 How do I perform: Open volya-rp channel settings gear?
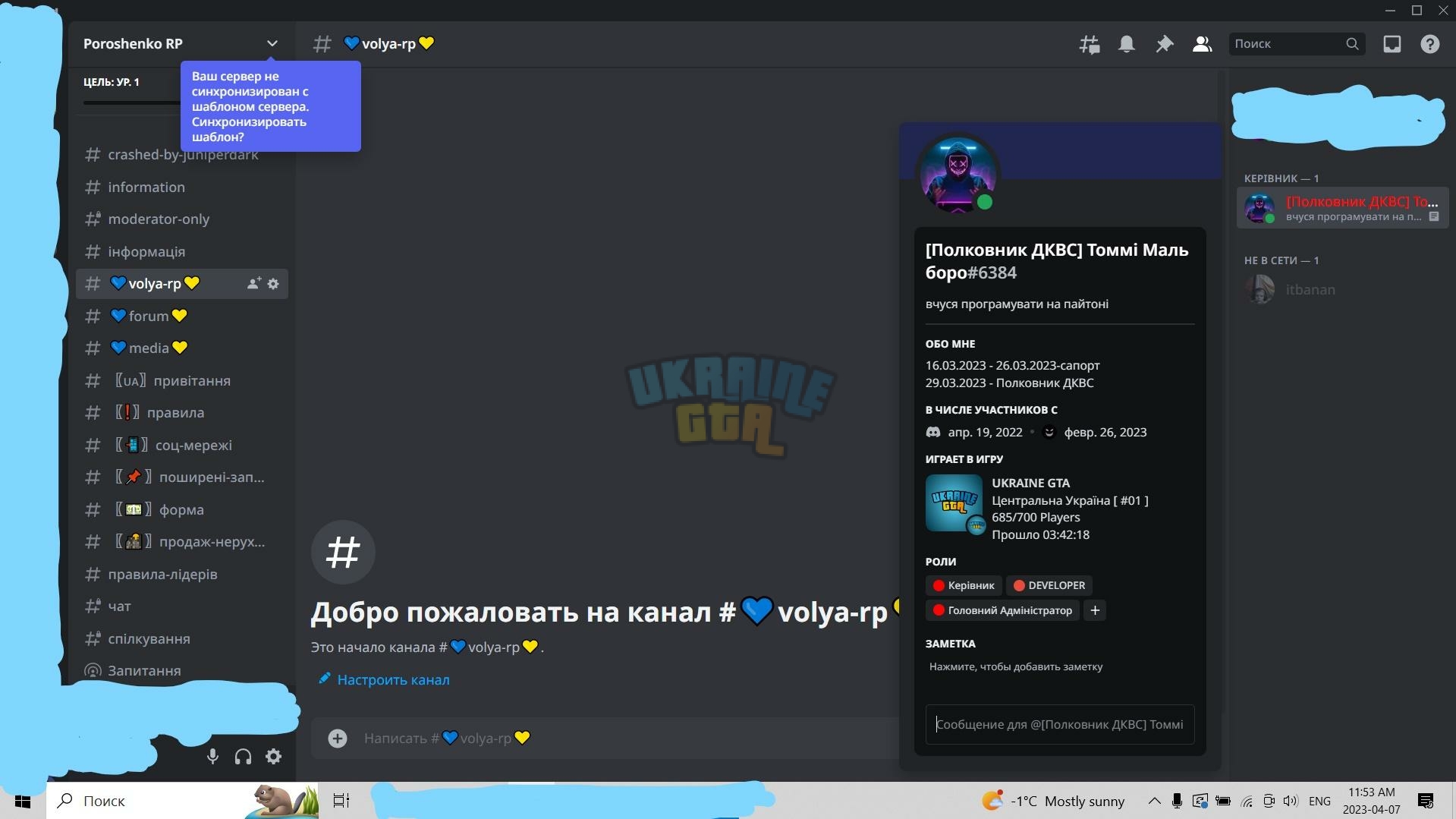pyautogui.click(x=273, y=283)
